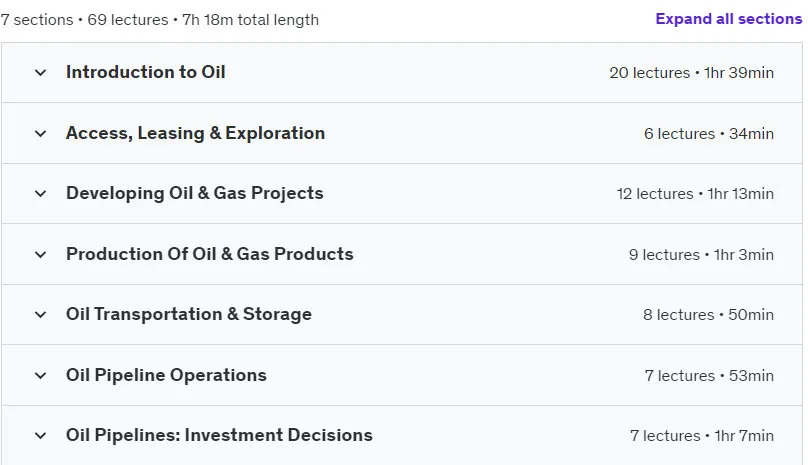Open Access, Leasing & Exploration section title

coord(195,133)
